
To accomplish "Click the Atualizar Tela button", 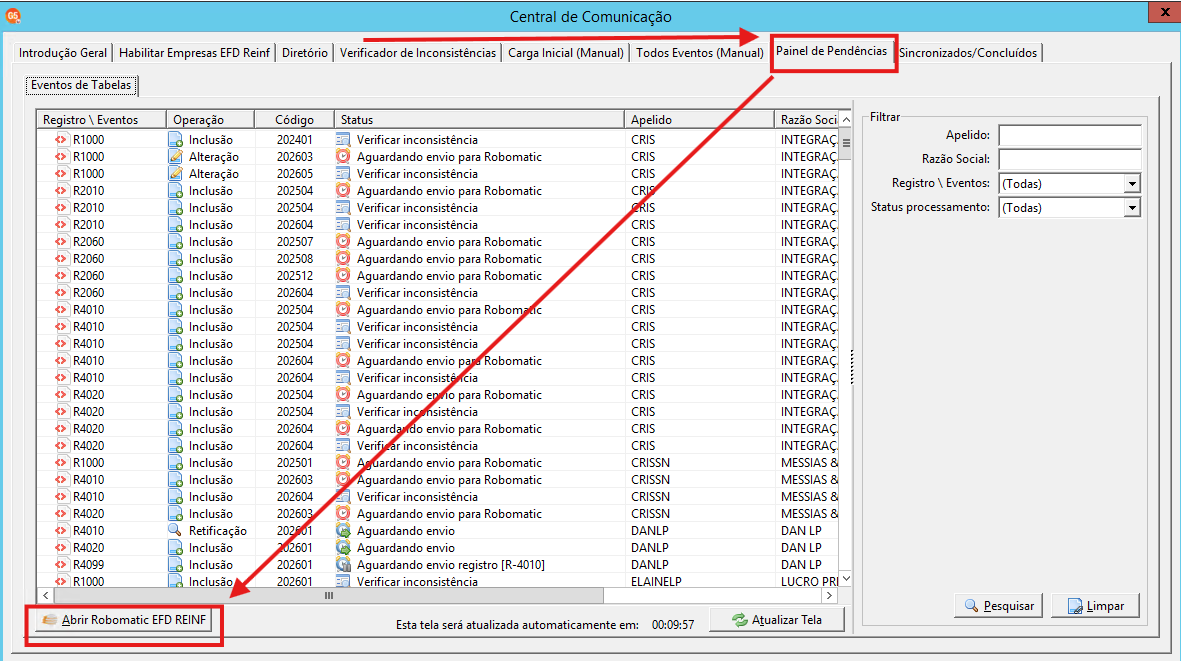I will [777, 620].
